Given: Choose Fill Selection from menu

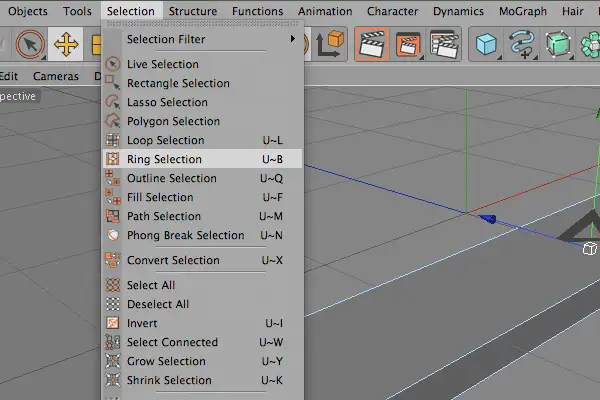Looking at the screenshot, I should [203, 197].
